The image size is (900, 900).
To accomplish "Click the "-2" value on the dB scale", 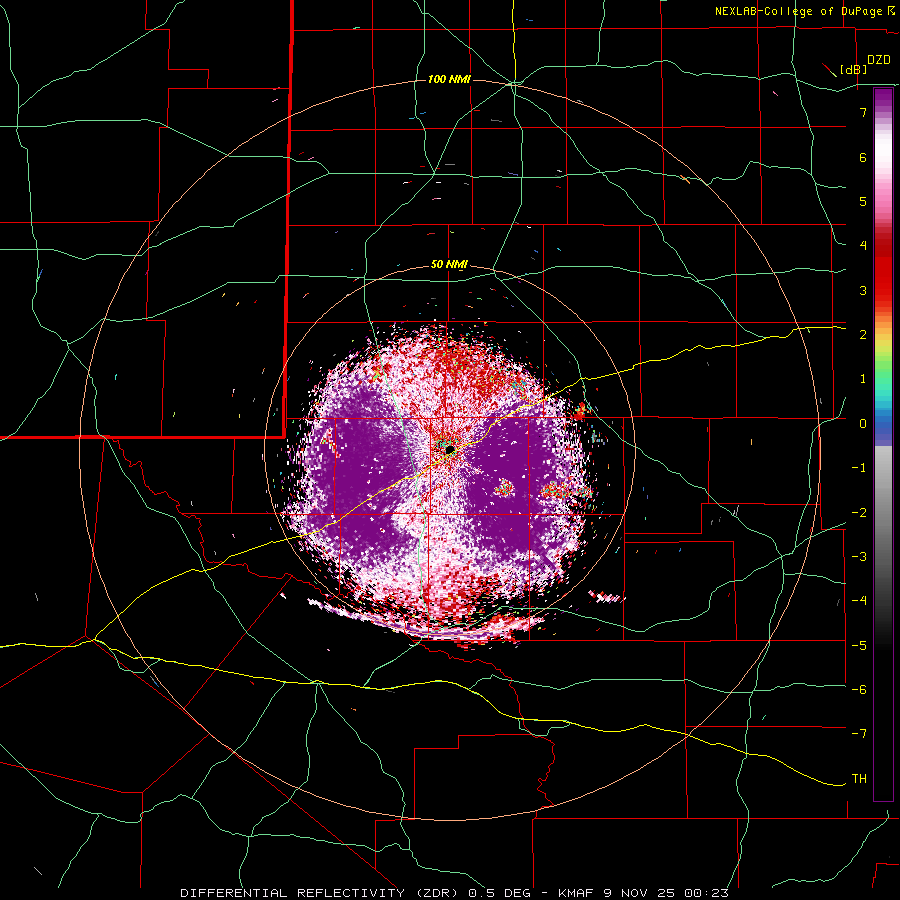I will coord(859,513).
